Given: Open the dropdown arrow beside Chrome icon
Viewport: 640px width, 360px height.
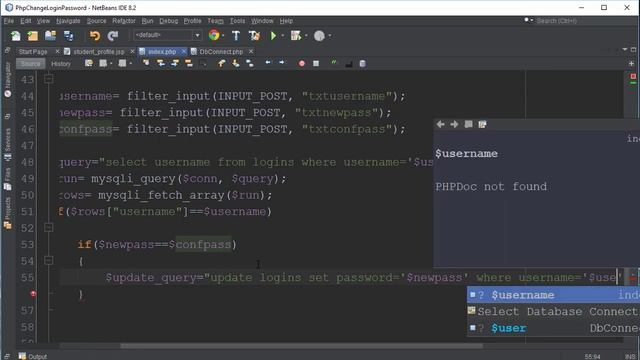Looking at the screenshot, I should coord(223,36).
